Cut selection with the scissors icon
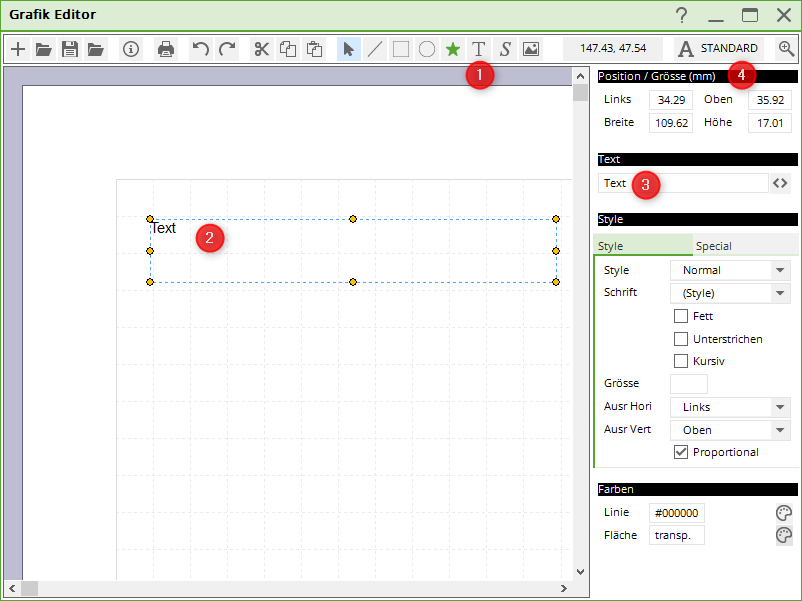The image size is (802, 601). [x=261, y=49]
